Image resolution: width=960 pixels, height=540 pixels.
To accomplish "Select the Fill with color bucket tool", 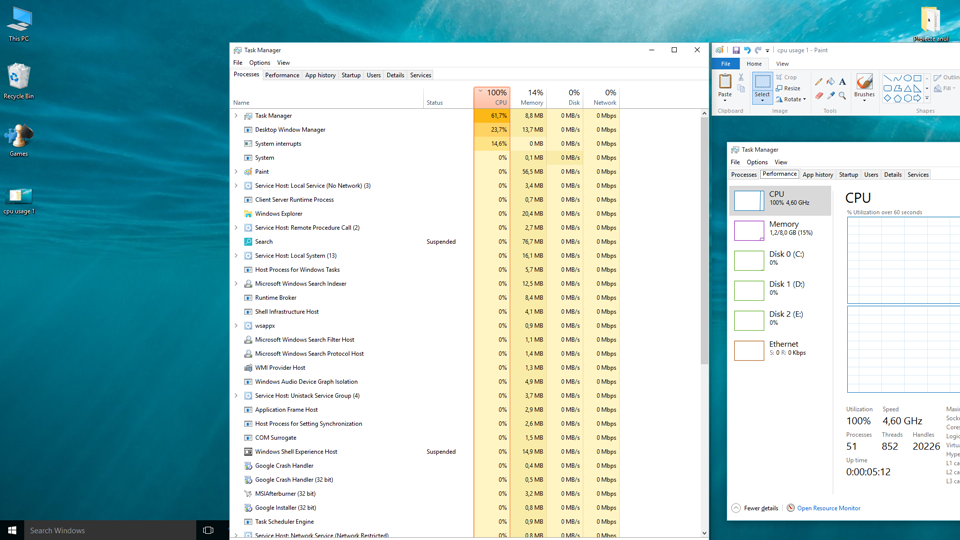I will pyautogui.click(x=831, y=81).
